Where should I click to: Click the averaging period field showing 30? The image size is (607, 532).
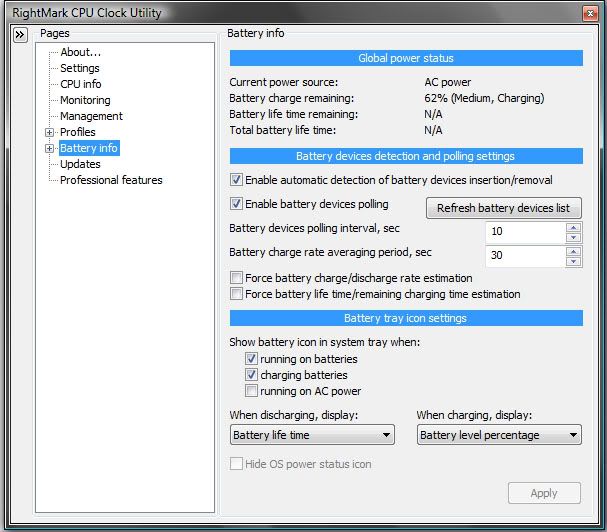coord(525,256)
